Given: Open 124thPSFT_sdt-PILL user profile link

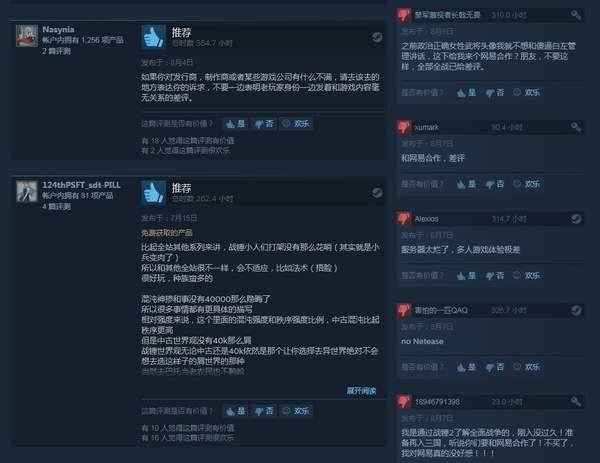Looking at the screenshot, I should point(81,185).
